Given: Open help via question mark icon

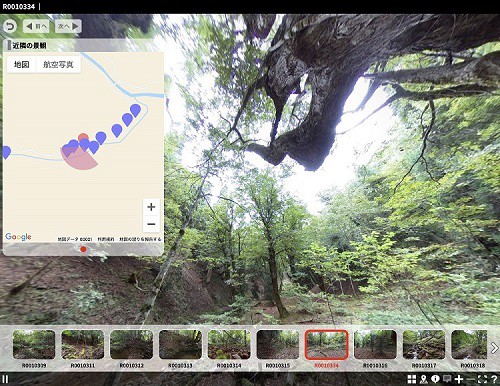Looking at the screenshot, I should click(x=494, y=379).
